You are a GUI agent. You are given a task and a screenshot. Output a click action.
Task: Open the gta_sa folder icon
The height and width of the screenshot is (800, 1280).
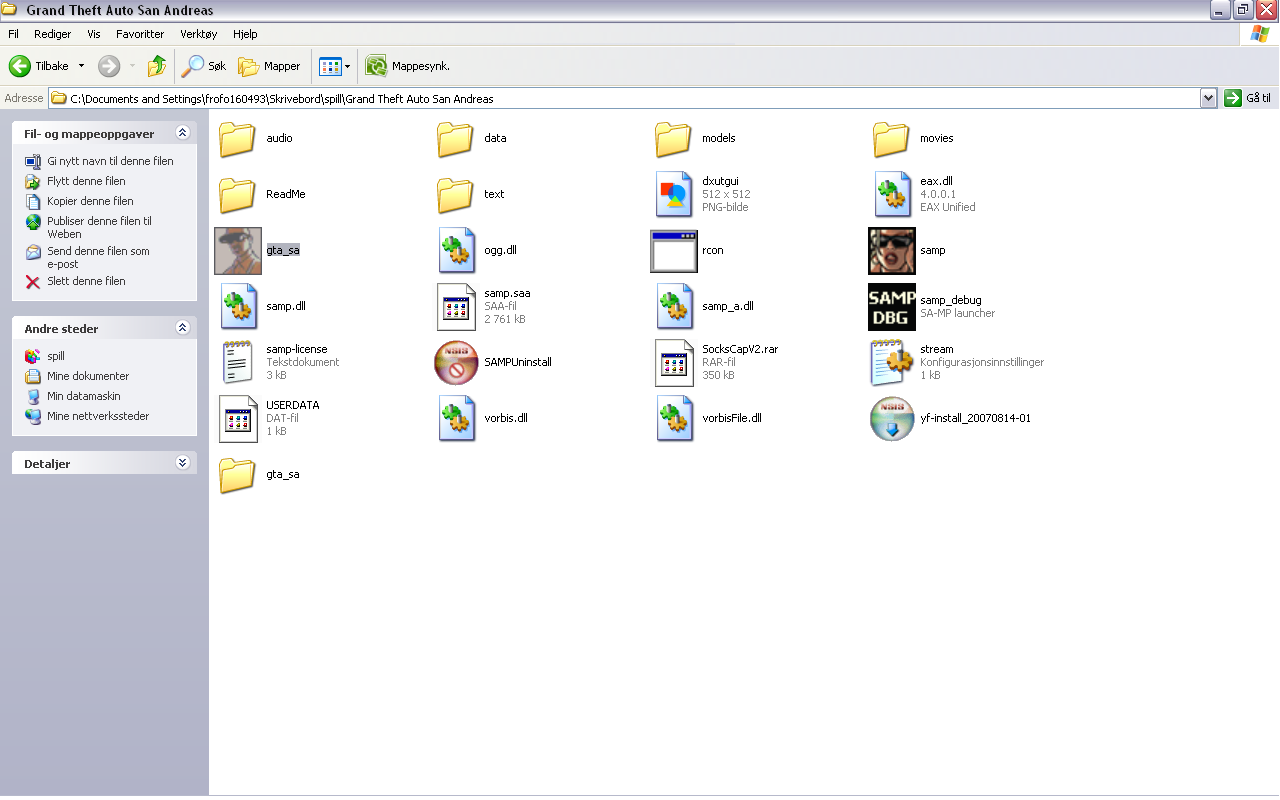pyautogui.click(x=238, y=475)
